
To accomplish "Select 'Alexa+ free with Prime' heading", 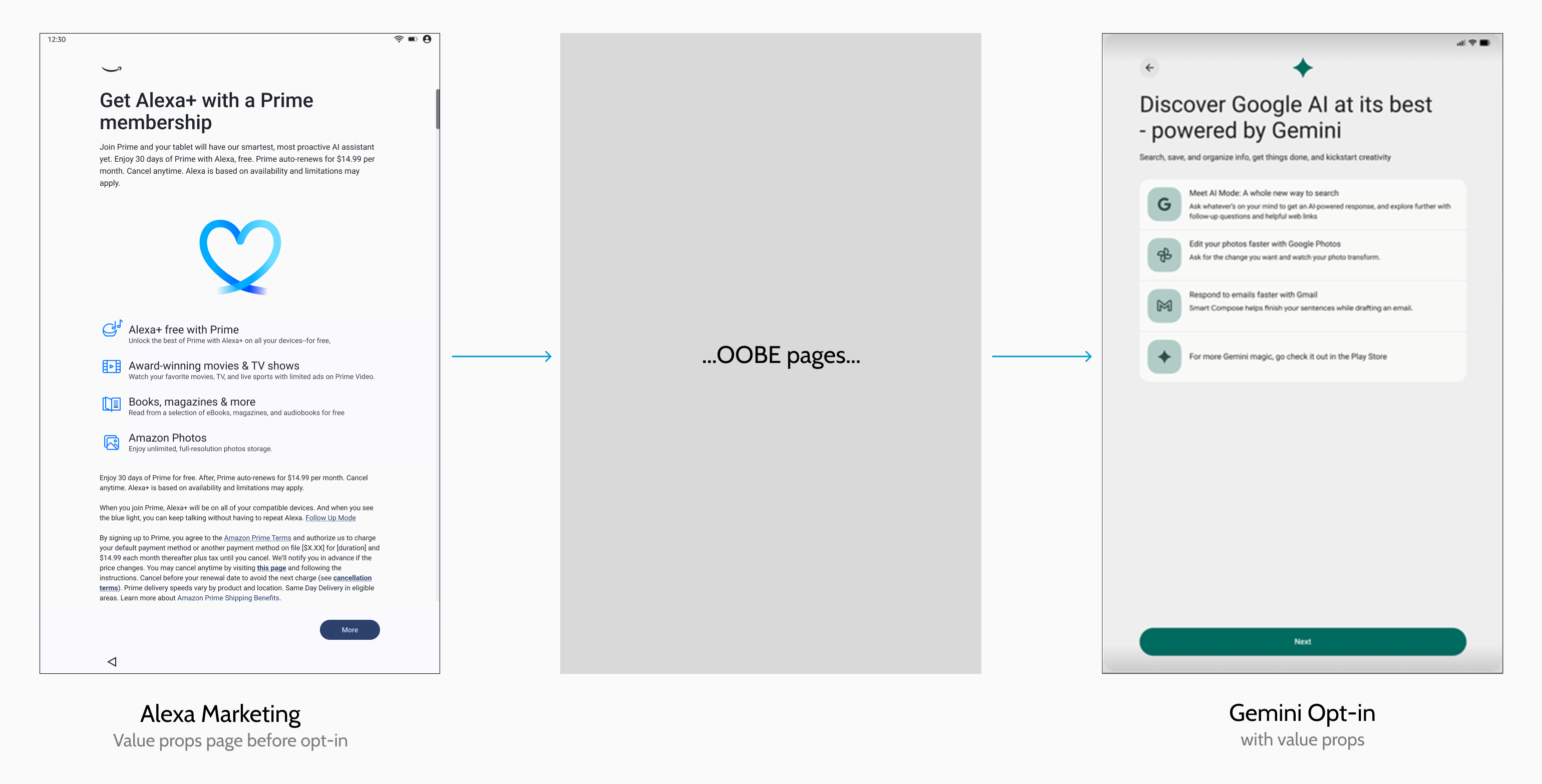I will coord(183,330).
